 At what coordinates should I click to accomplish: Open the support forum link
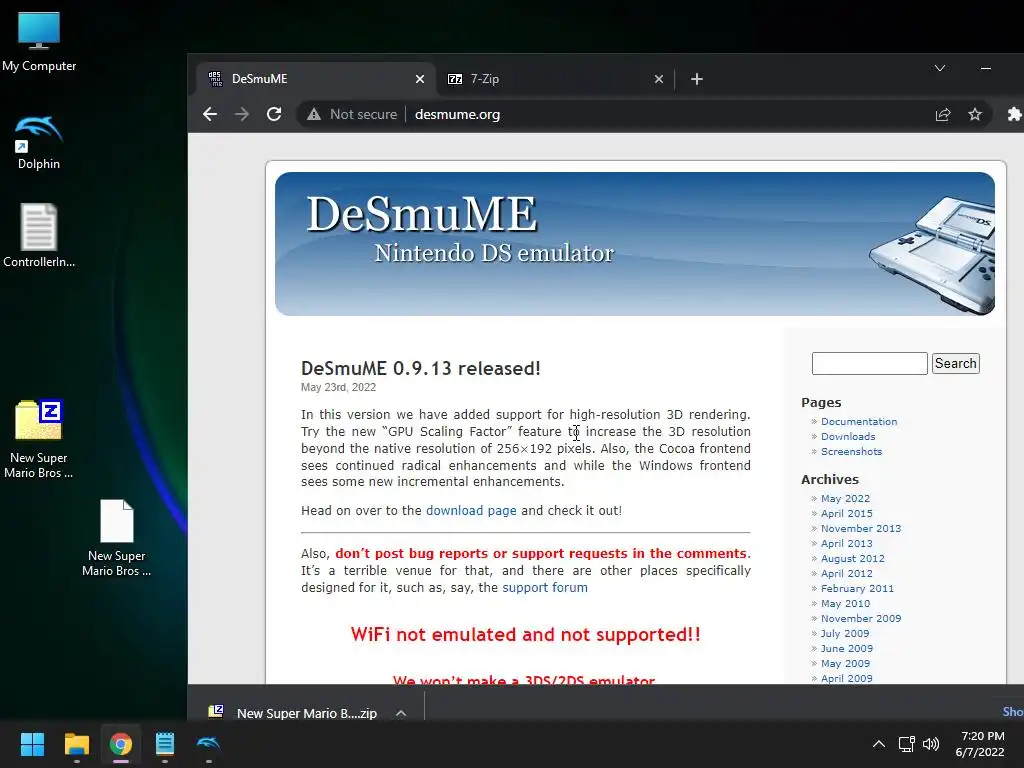point(545,588)
